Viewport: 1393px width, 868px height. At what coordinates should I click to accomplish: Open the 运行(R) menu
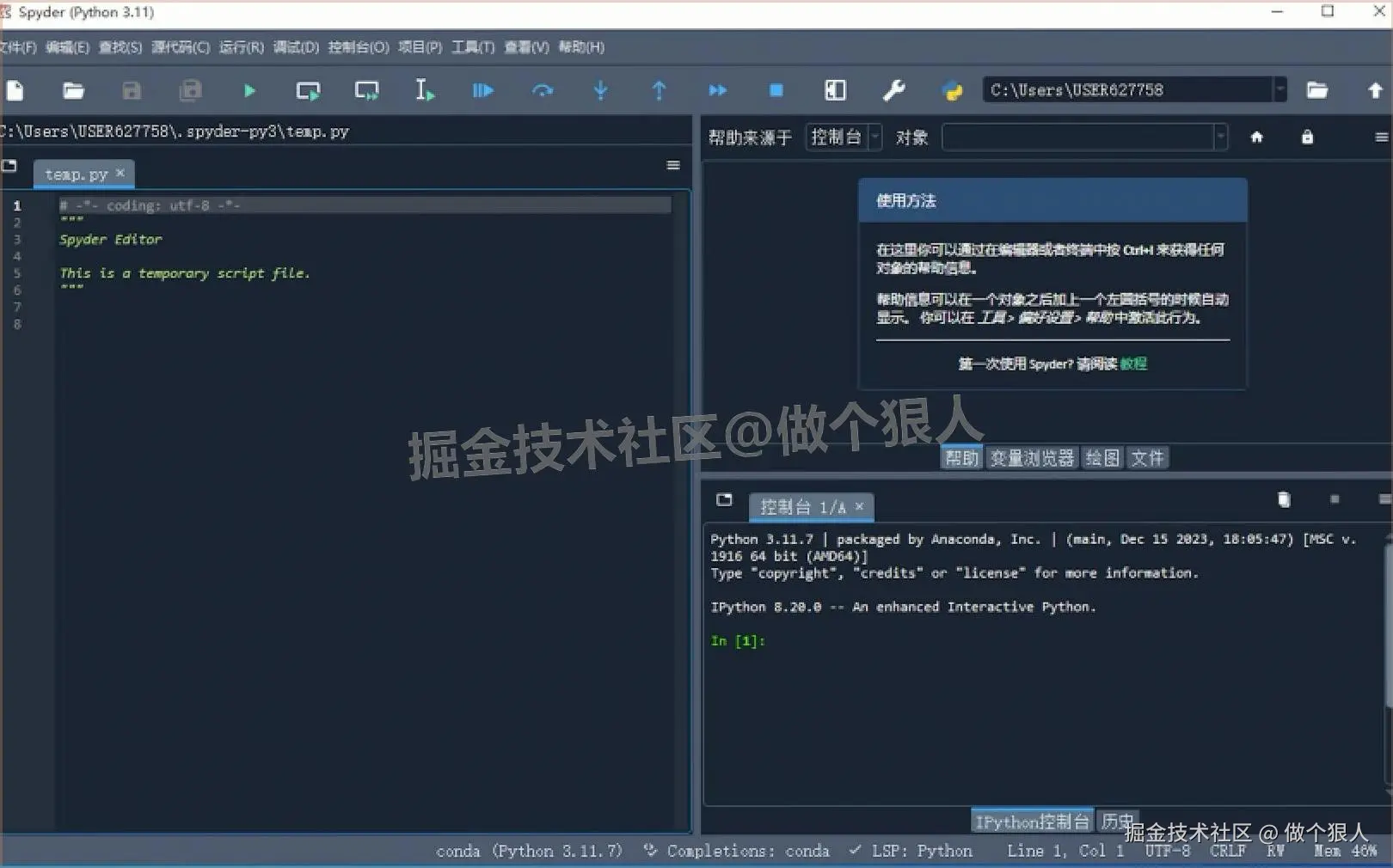tap(242, 47)
